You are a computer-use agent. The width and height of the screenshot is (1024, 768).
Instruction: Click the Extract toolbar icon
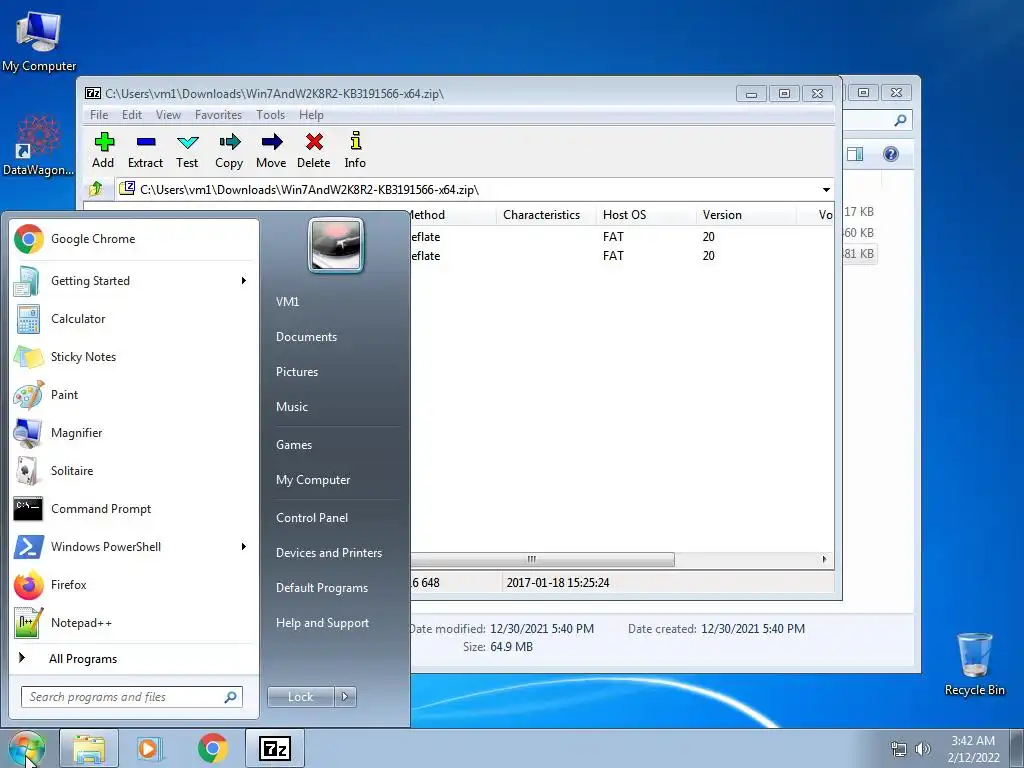(145, 150)
